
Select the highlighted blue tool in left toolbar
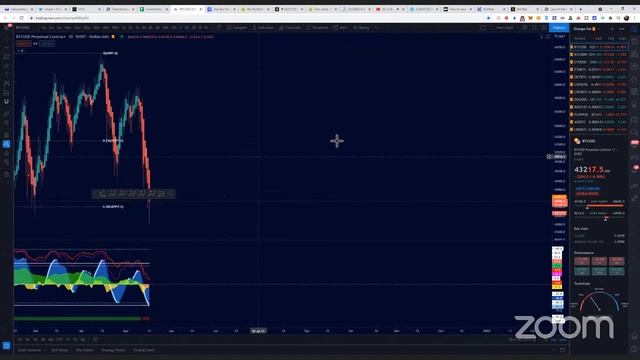click(6, 144)
